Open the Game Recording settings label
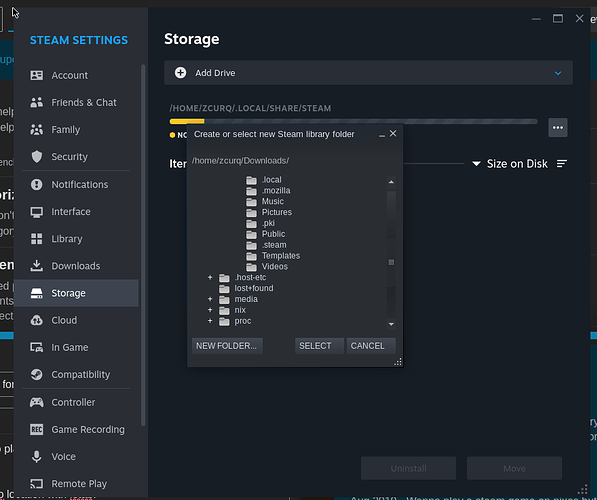 (88, 430)
